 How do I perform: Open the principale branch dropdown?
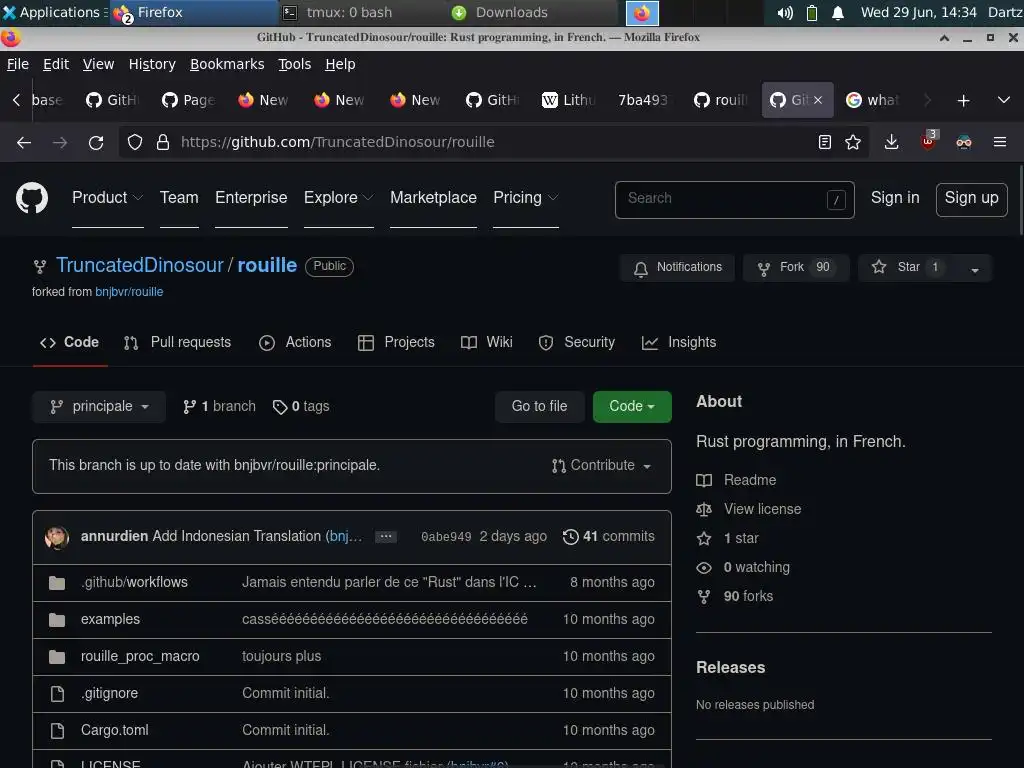point(99,406)
